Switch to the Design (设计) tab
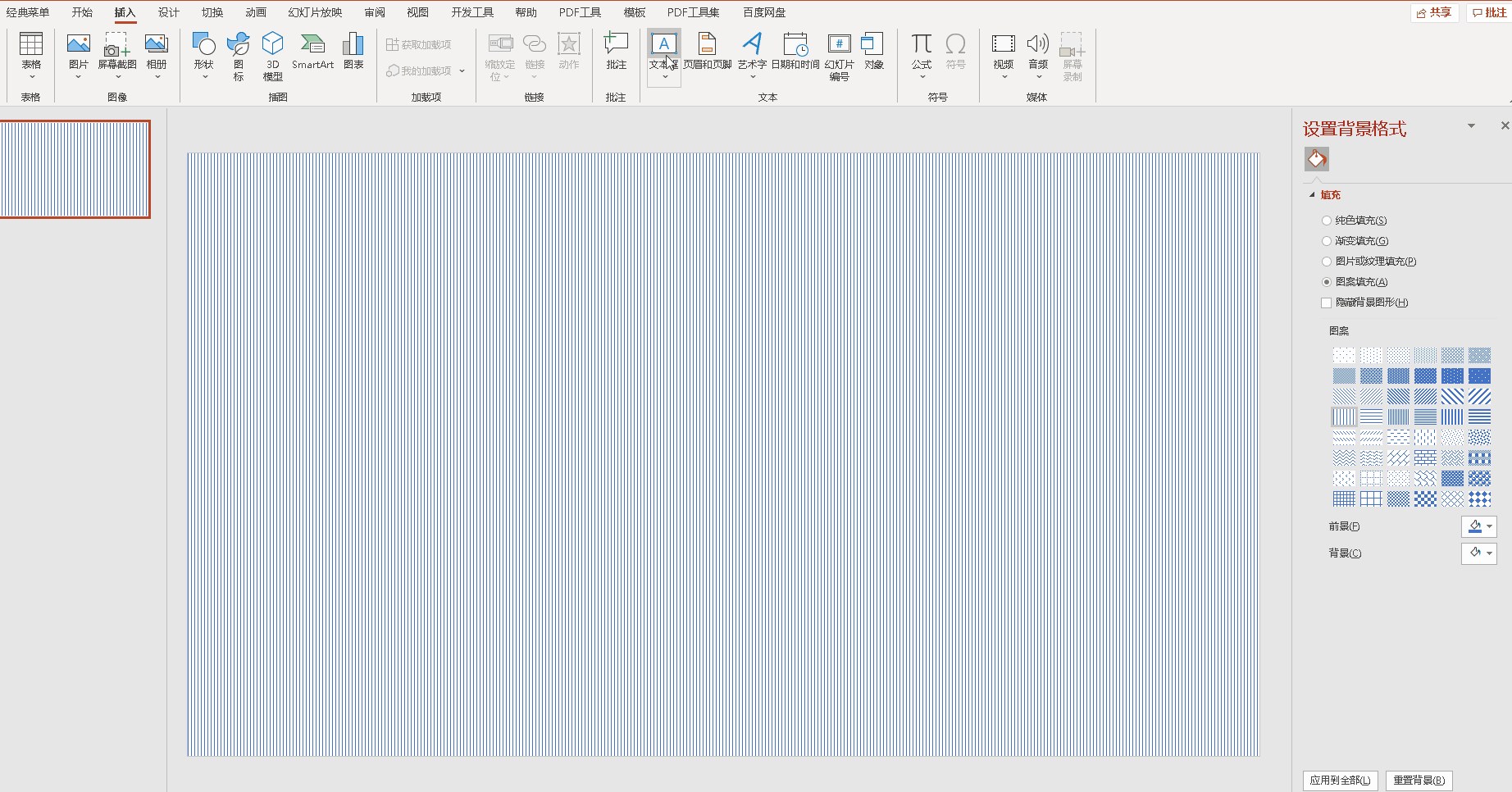Viewport: 1512px width, 792px height. [168, 12]
